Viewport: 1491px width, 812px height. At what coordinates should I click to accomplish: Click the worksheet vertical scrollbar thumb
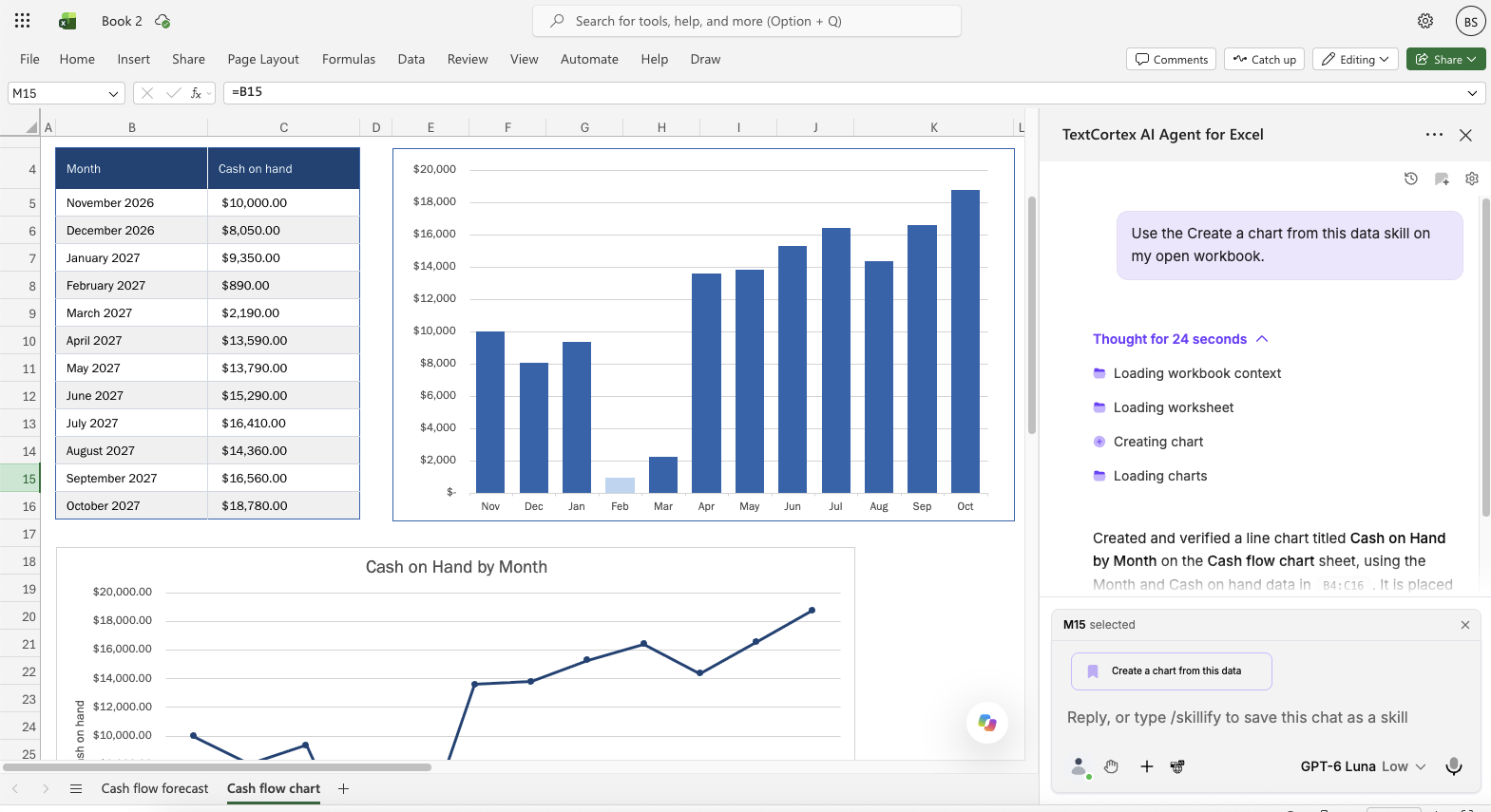[1032, 315]
